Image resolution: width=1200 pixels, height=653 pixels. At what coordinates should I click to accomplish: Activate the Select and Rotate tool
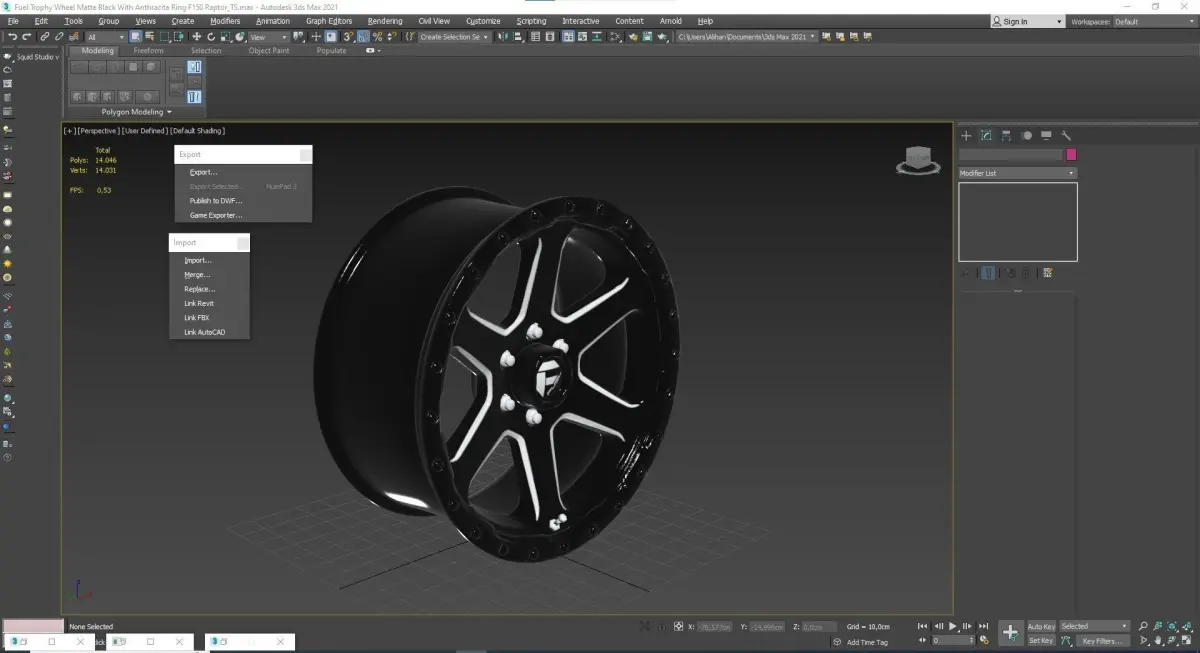click(211, 37)
